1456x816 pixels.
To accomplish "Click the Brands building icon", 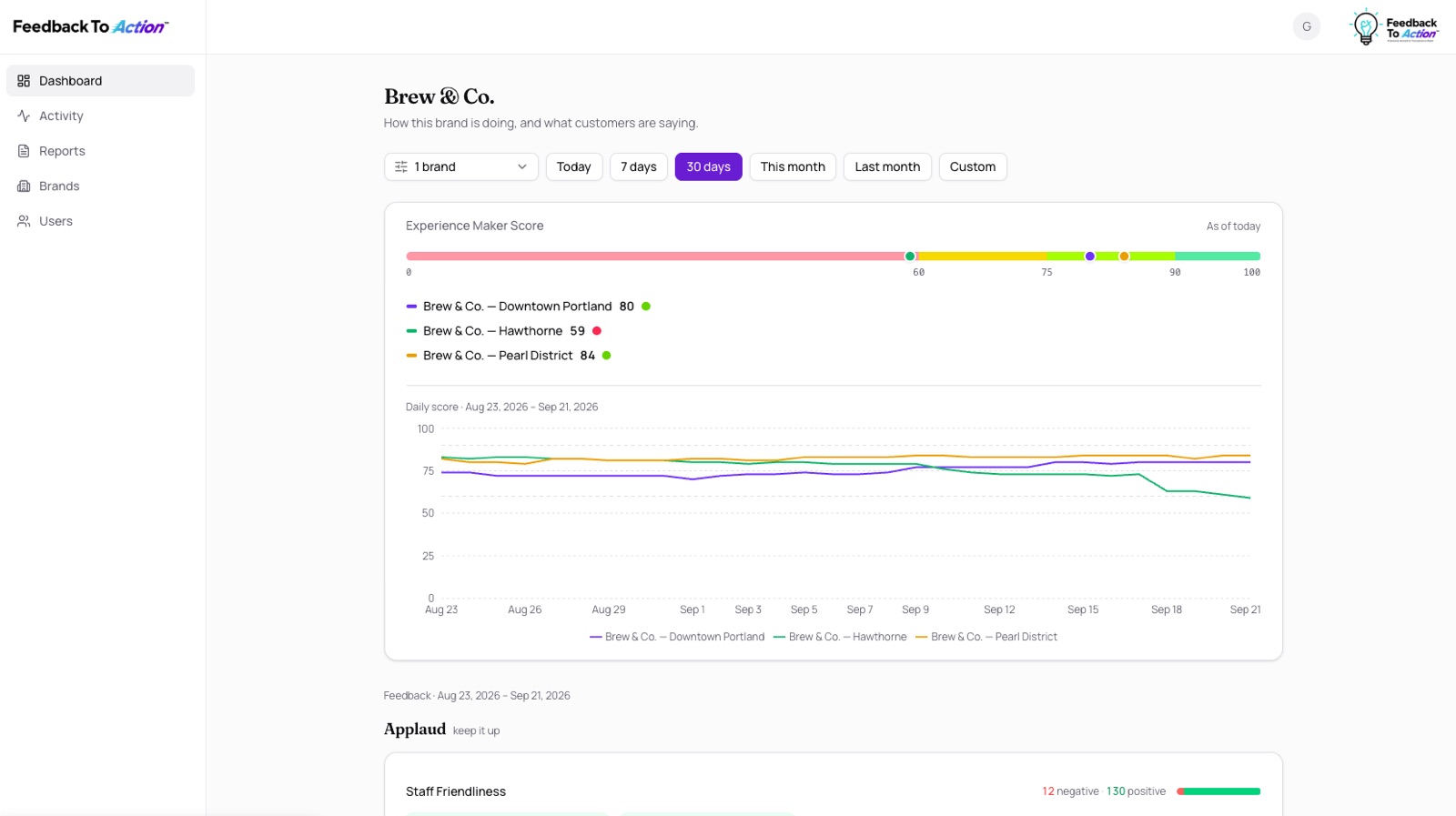I will (x=24, y=186).
